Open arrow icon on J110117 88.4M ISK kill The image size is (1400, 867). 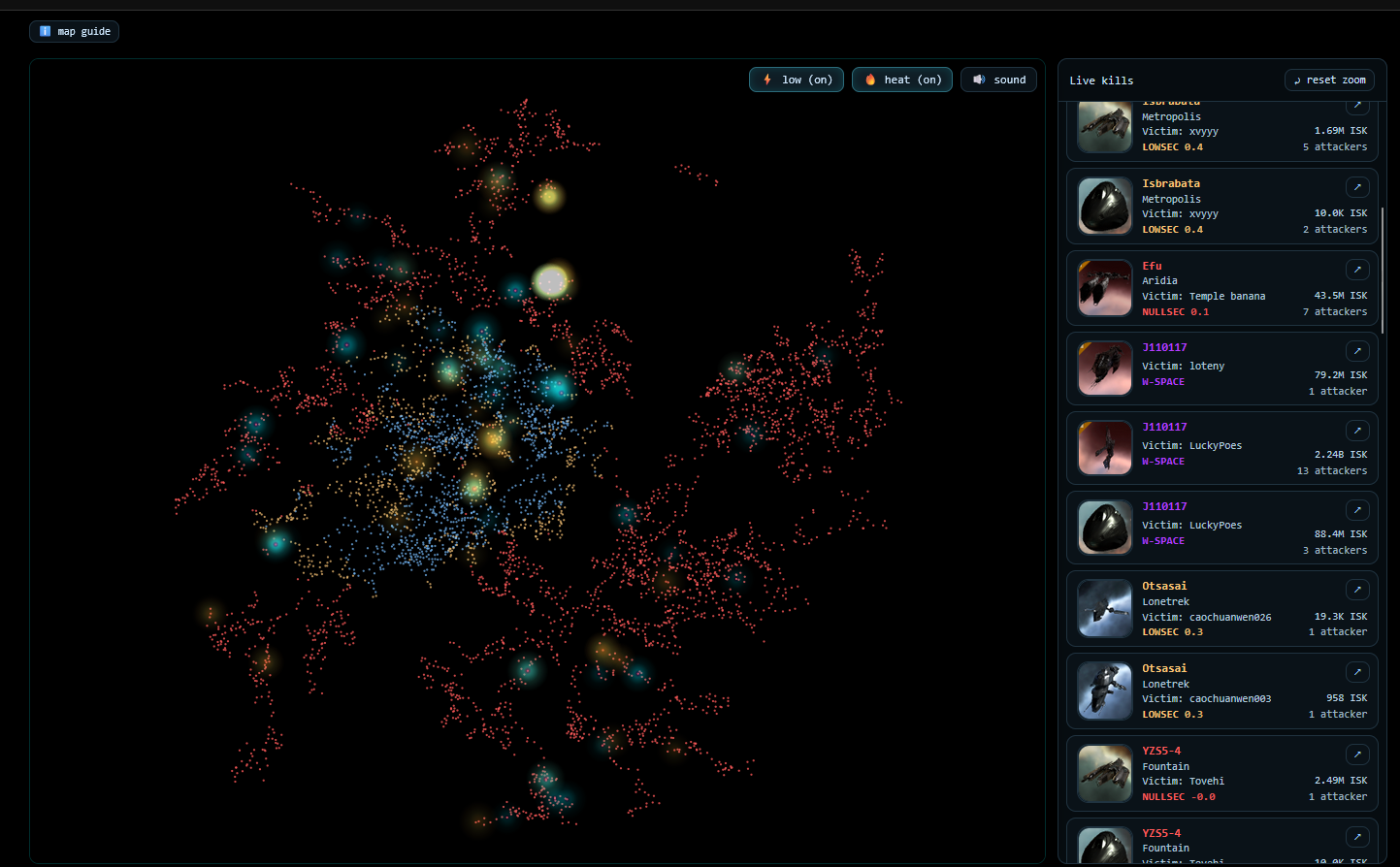(1357, 510)
